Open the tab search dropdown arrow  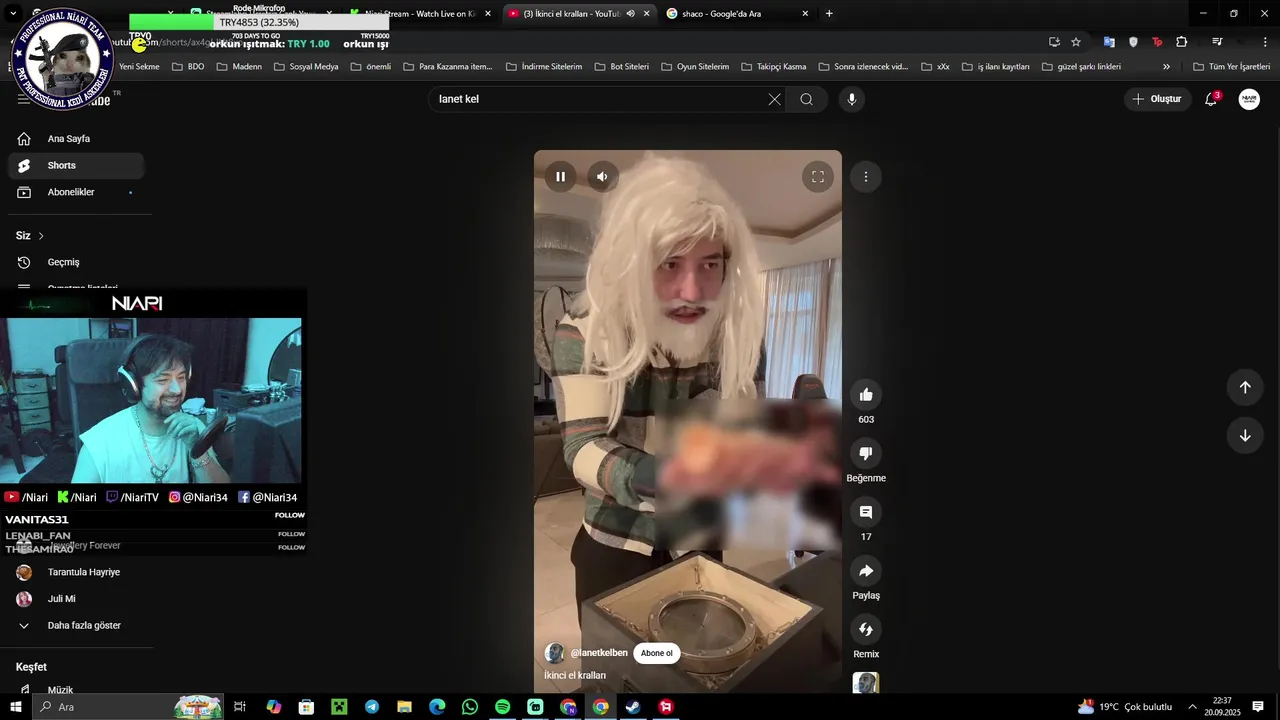coord(14,14)
